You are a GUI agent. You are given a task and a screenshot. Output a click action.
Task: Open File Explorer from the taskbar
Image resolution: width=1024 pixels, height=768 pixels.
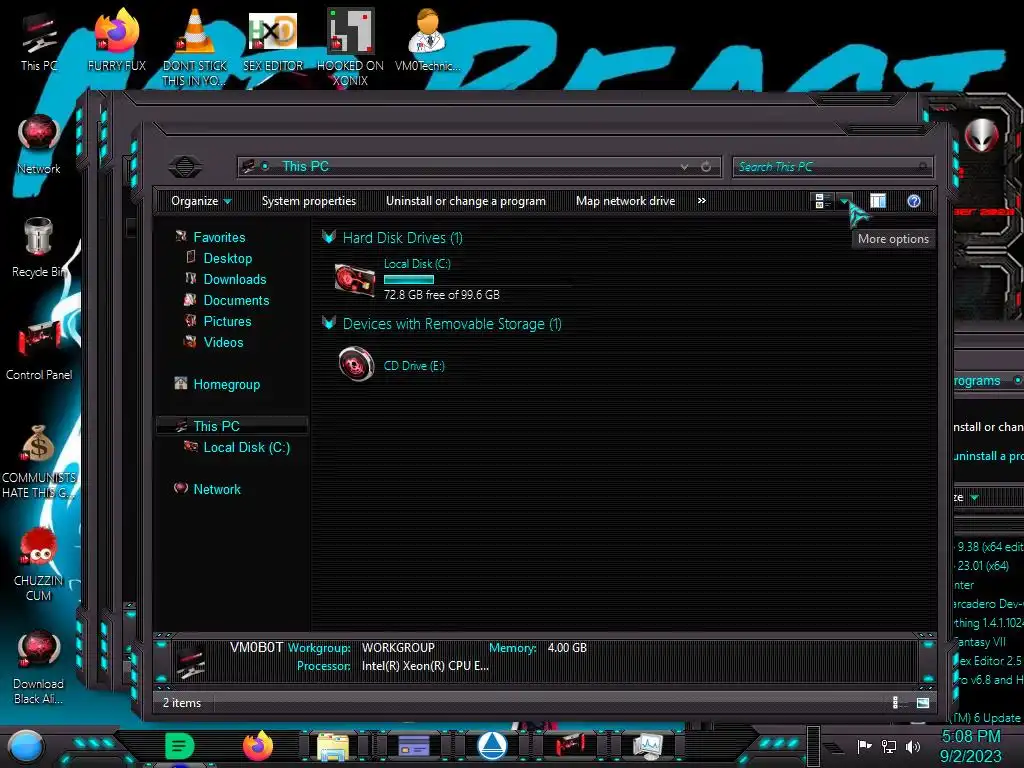(333, 746)
